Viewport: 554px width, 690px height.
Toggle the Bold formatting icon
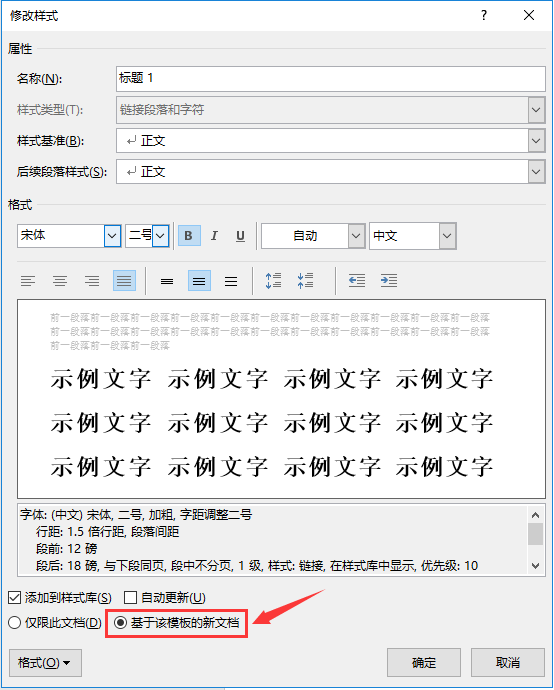(189, 236)
